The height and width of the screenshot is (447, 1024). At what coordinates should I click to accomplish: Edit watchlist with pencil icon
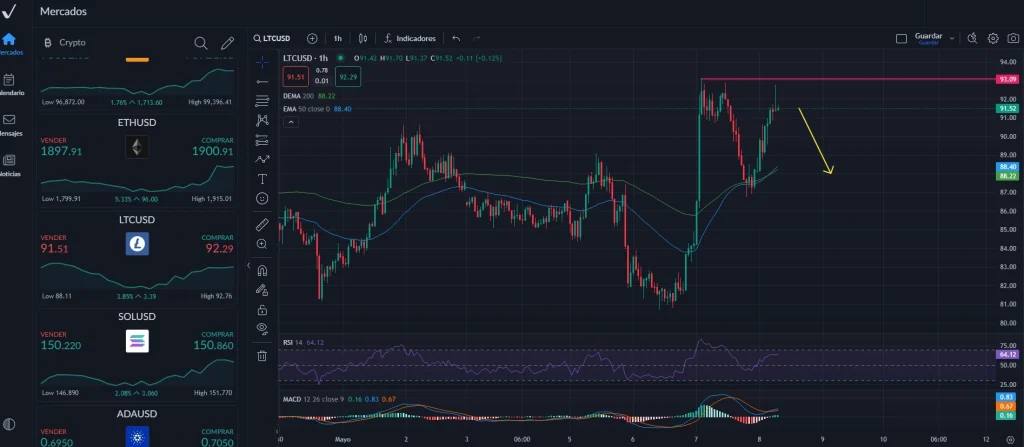(x=227, y=43)
